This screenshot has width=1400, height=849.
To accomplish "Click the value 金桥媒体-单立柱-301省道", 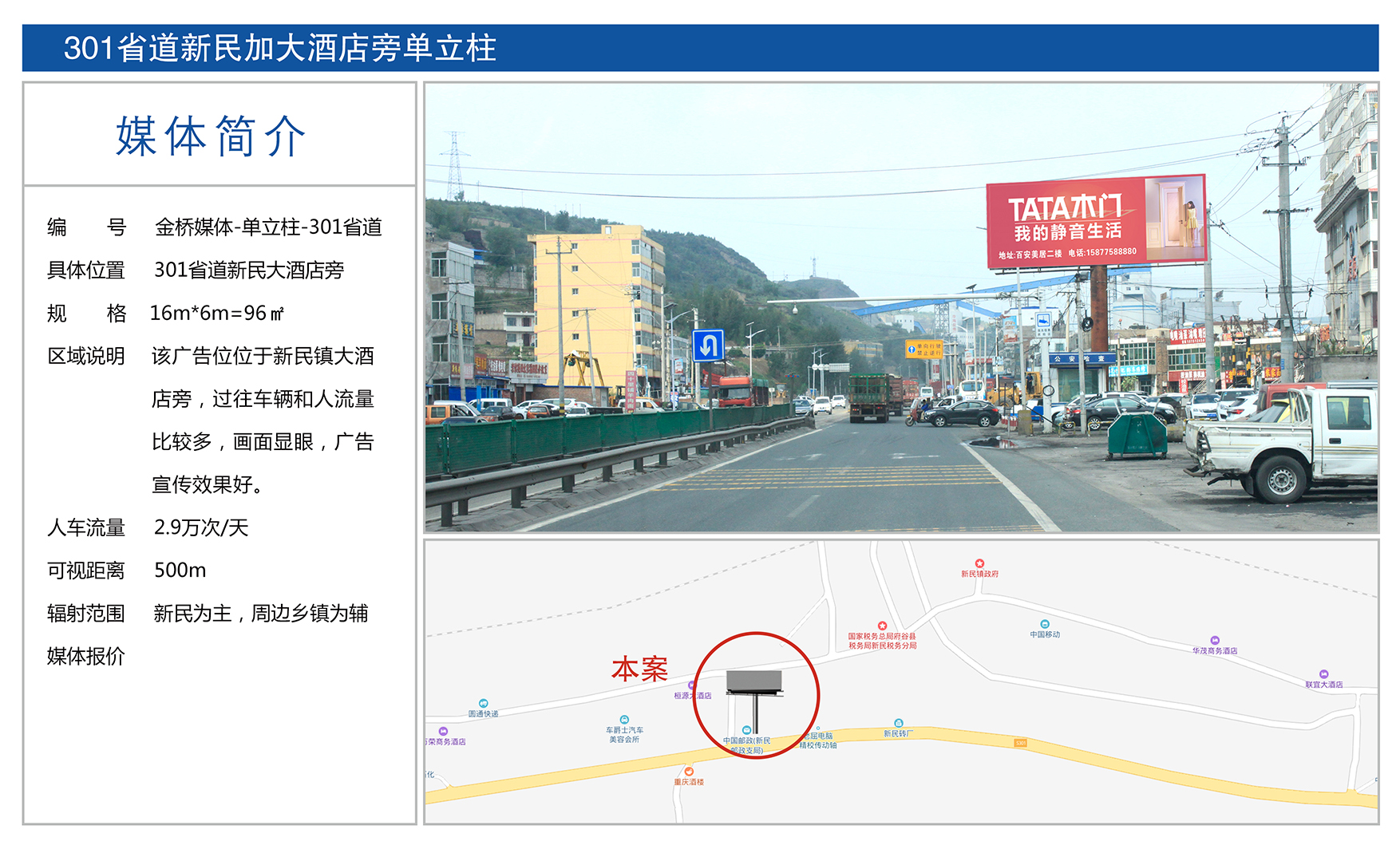I will (x=268, y=227).
